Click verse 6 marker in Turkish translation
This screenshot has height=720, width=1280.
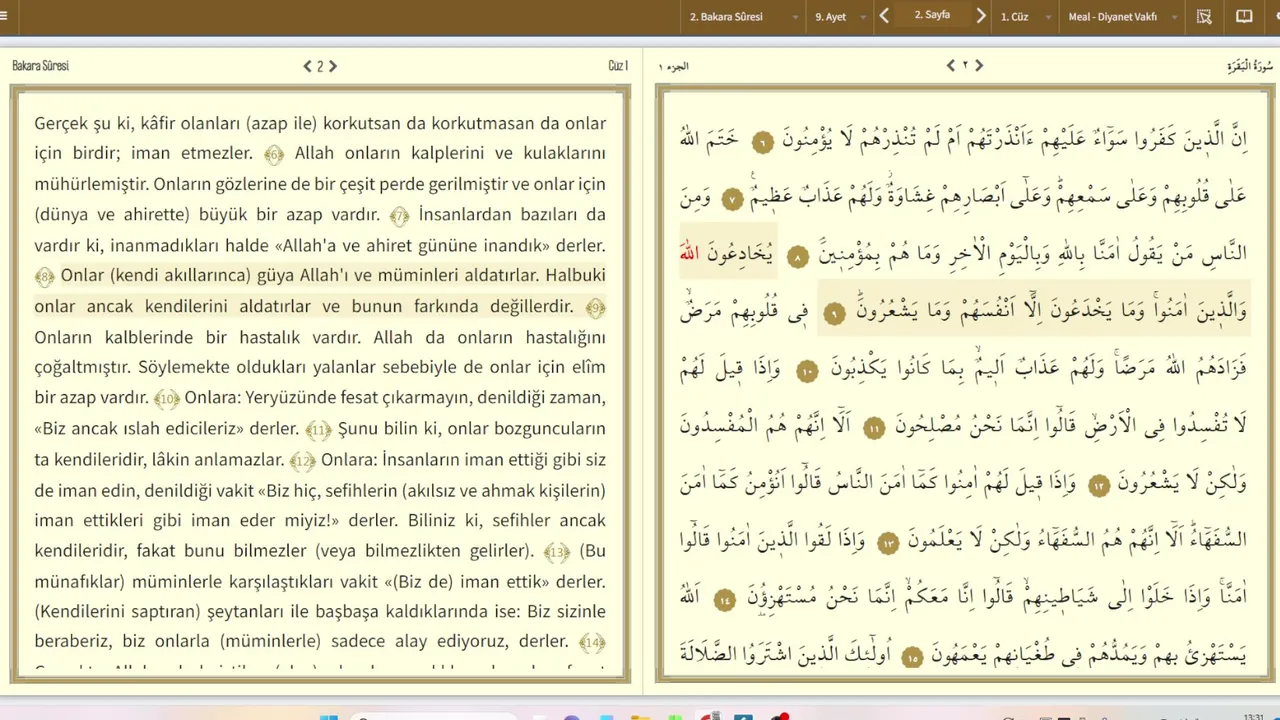point(274,155)
